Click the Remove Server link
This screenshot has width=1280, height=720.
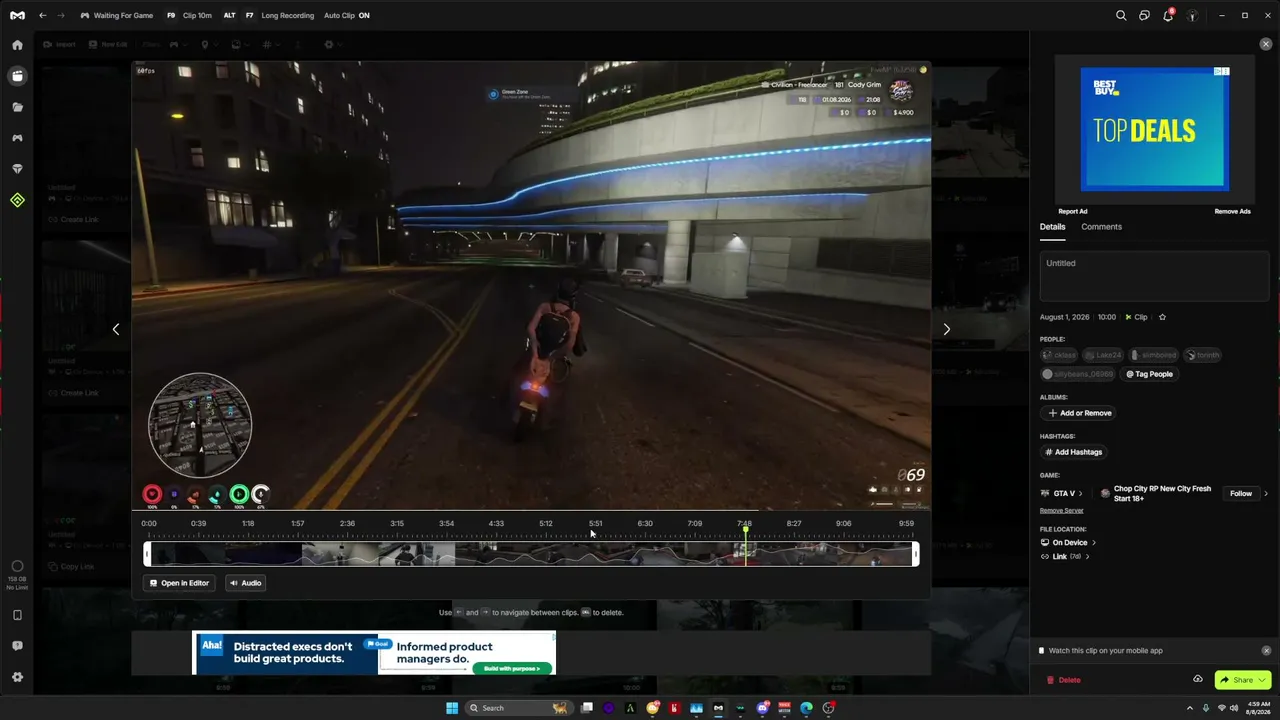coord(1061,511)
